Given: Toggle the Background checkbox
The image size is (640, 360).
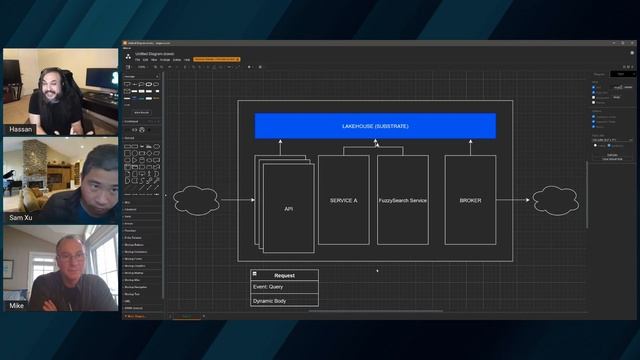Looking at the screenshot, I should point(593,98).
